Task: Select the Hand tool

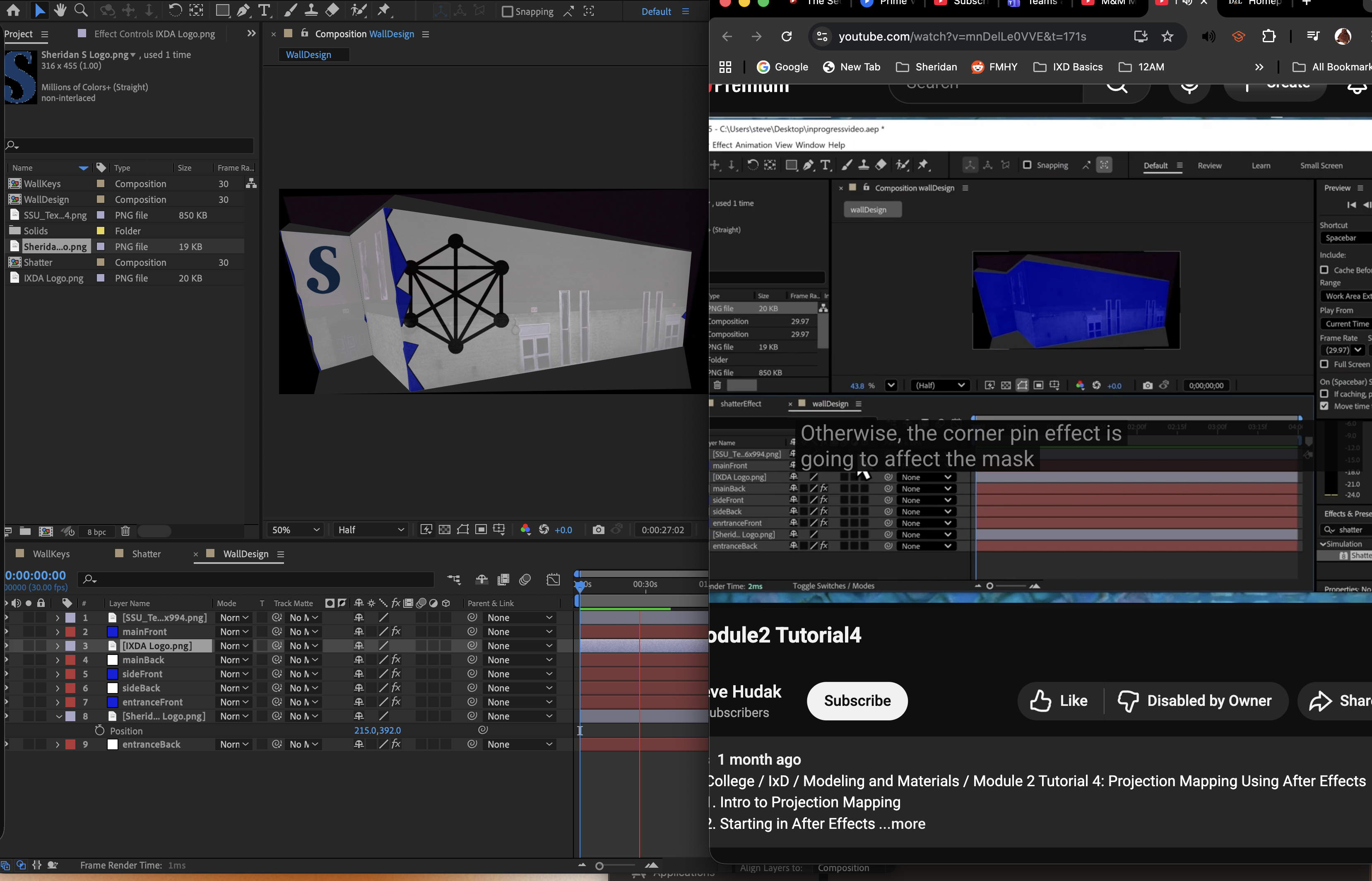Action: [x=60, y=10]
